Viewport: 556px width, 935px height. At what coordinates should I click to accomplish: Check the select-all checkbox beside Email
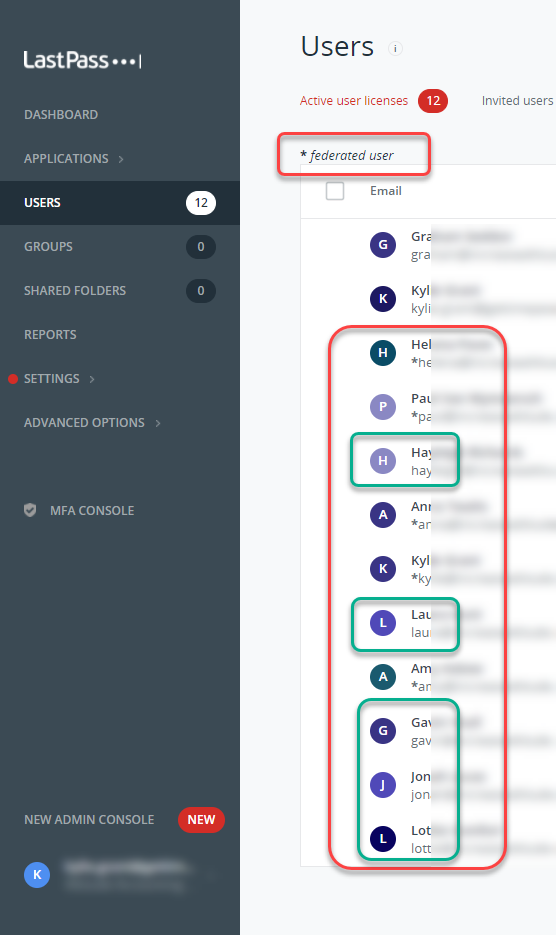point(335,191)
